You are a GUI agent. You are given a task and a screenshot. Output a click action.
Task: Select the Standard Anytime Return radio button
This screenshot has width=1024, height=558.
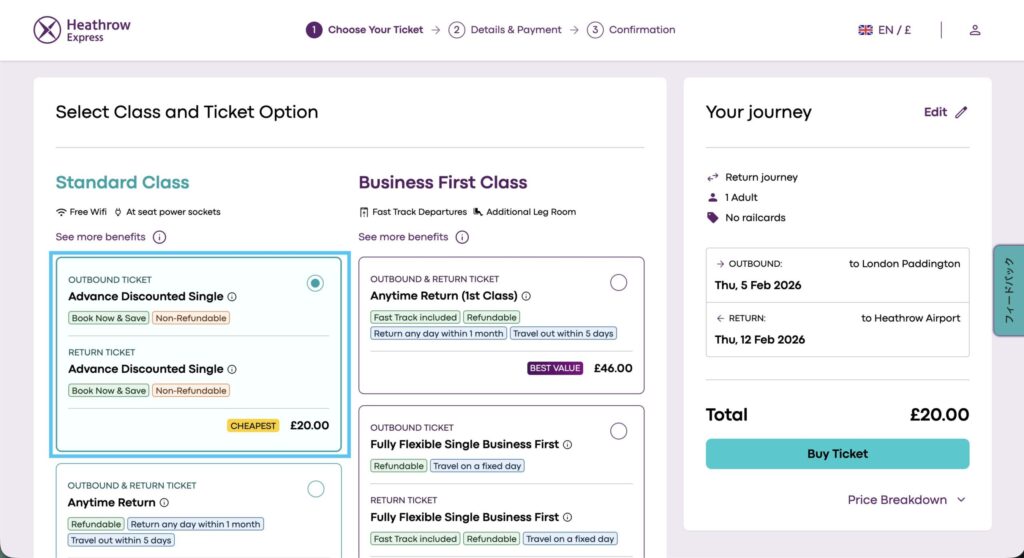click(x=316, y=489)
